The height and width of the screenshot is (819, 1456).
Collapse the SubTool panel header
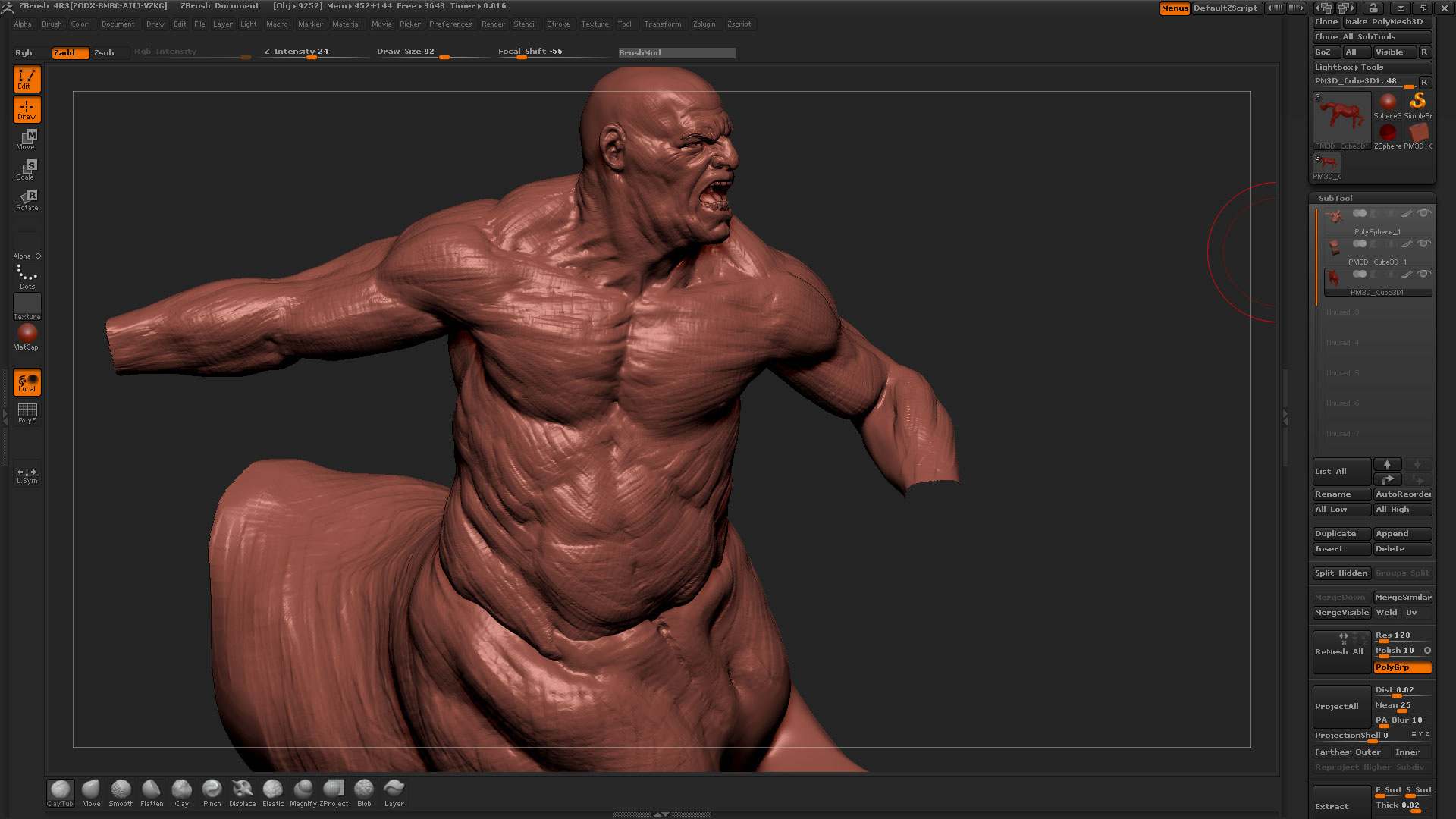click(x=1335, y=198)
